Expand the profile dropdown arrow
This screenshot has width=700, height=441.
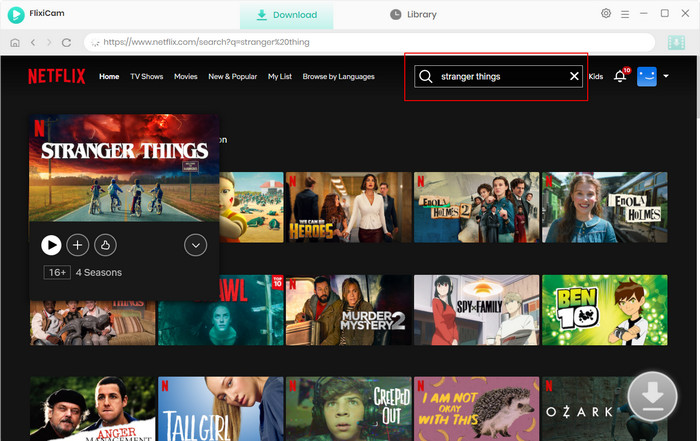(666, 76)
